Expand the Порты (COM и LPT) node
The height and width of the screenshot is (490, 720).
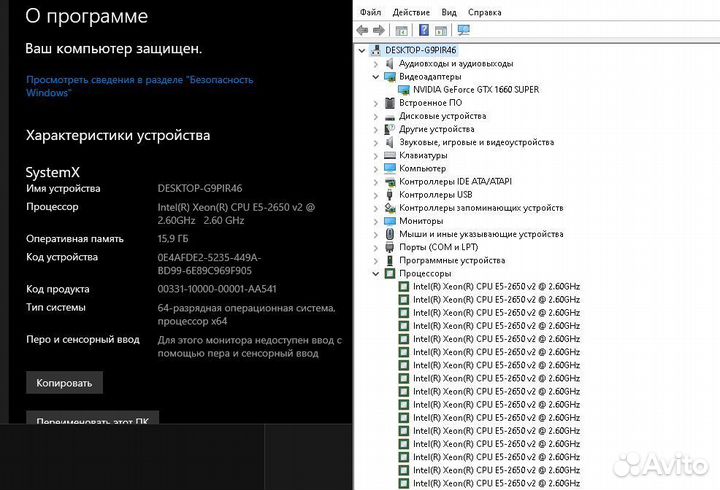(x=376, y=247)
